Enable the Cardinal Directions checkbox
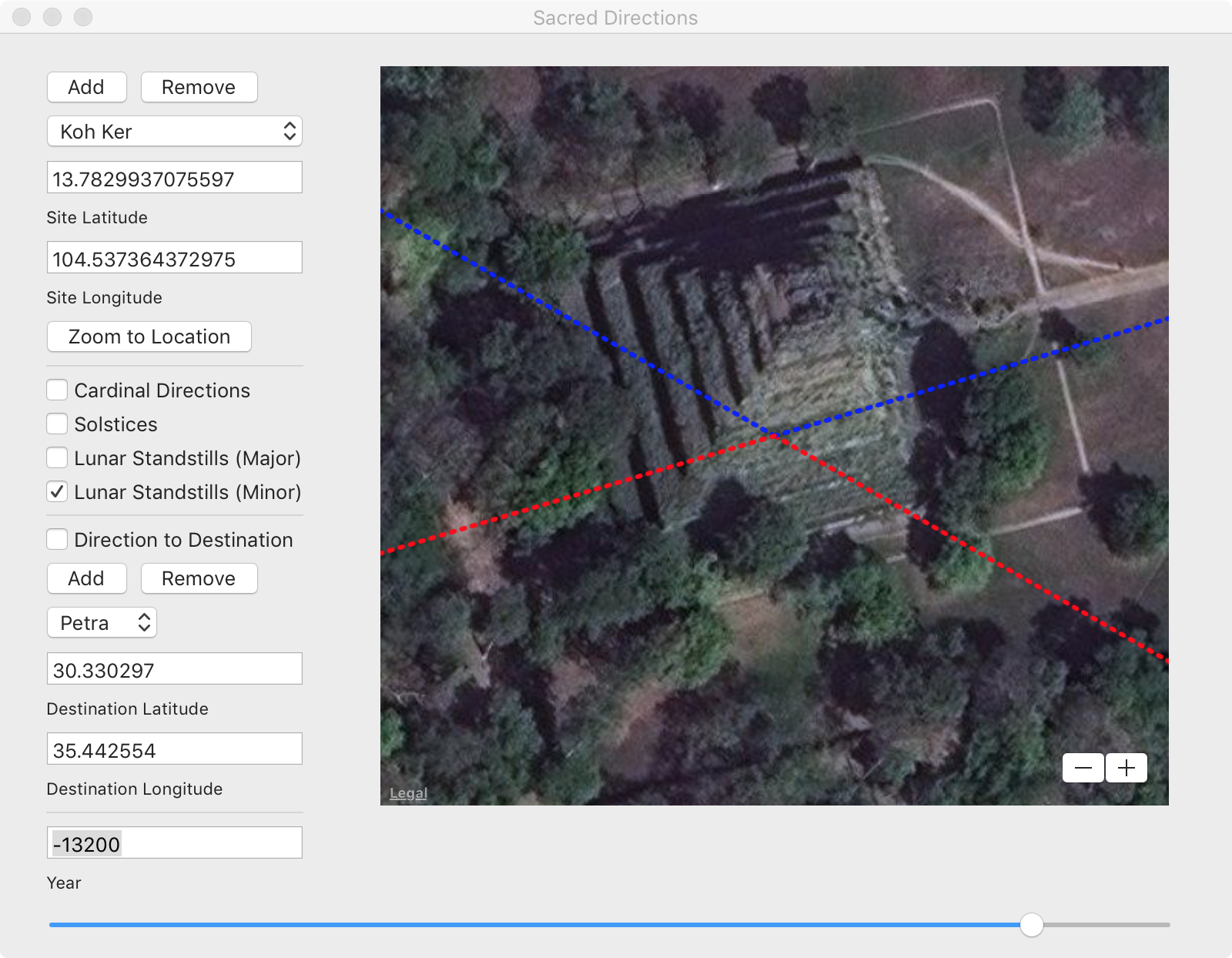The image size is (1232, 958). (57, 390)
